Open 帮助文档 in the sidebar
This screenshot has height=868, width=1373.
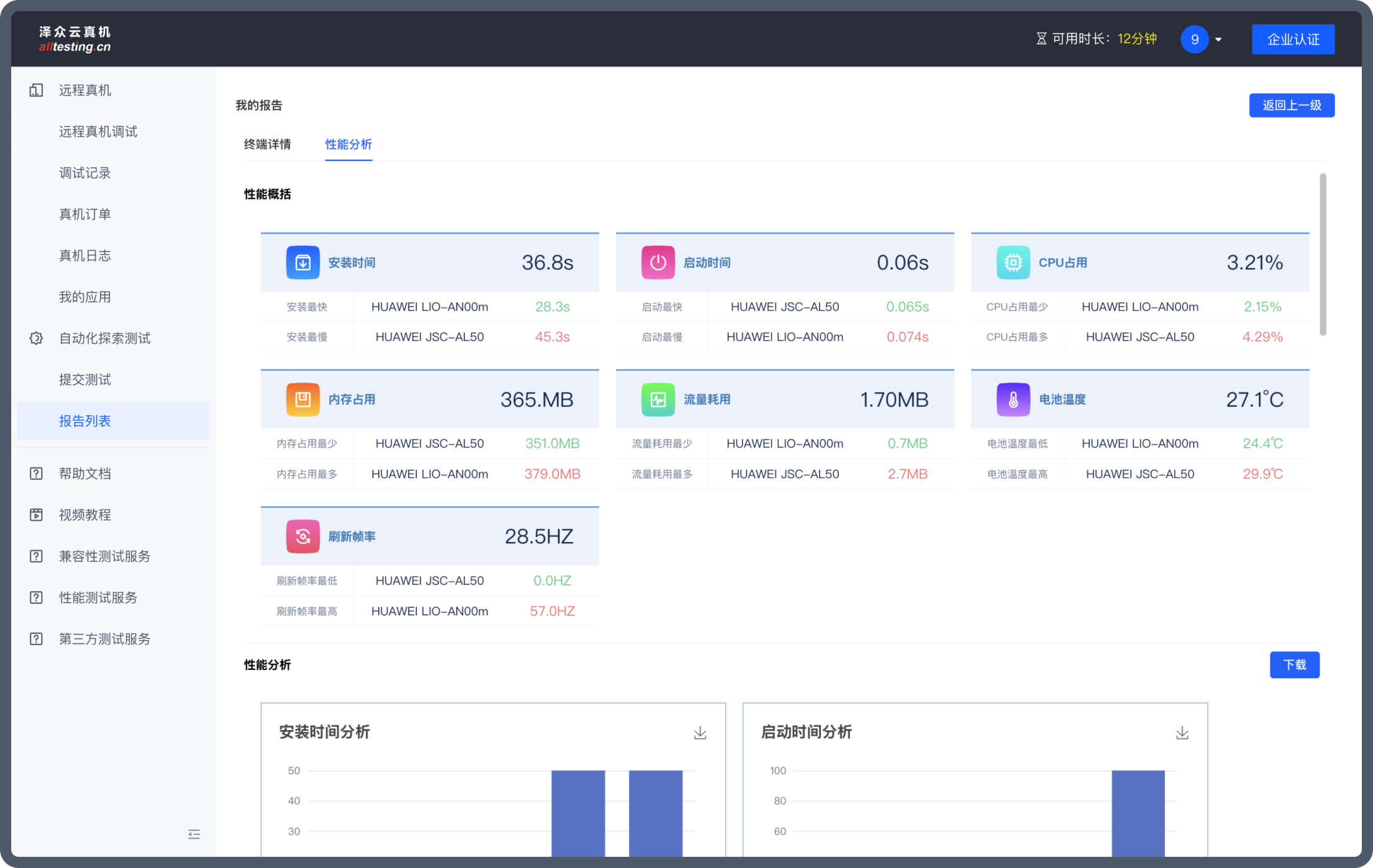[x=85, y=474]
